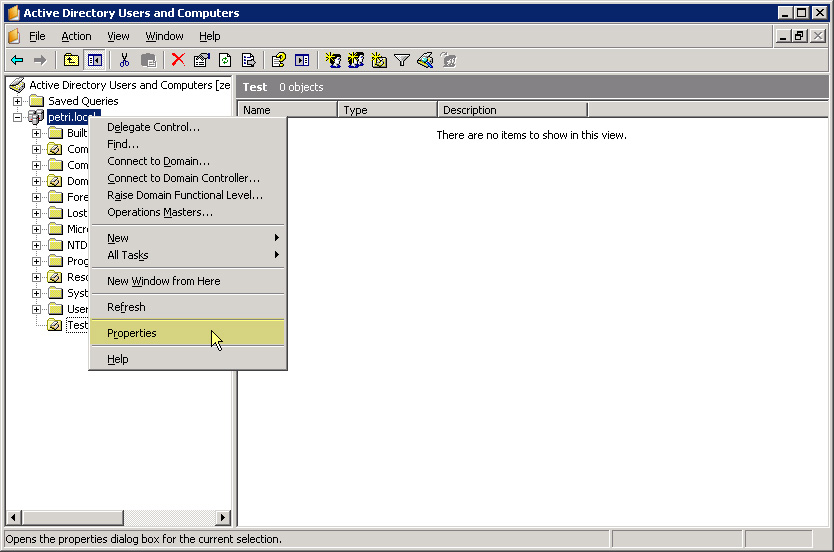Open Properties from the toolbar icon

coord(202,60)
